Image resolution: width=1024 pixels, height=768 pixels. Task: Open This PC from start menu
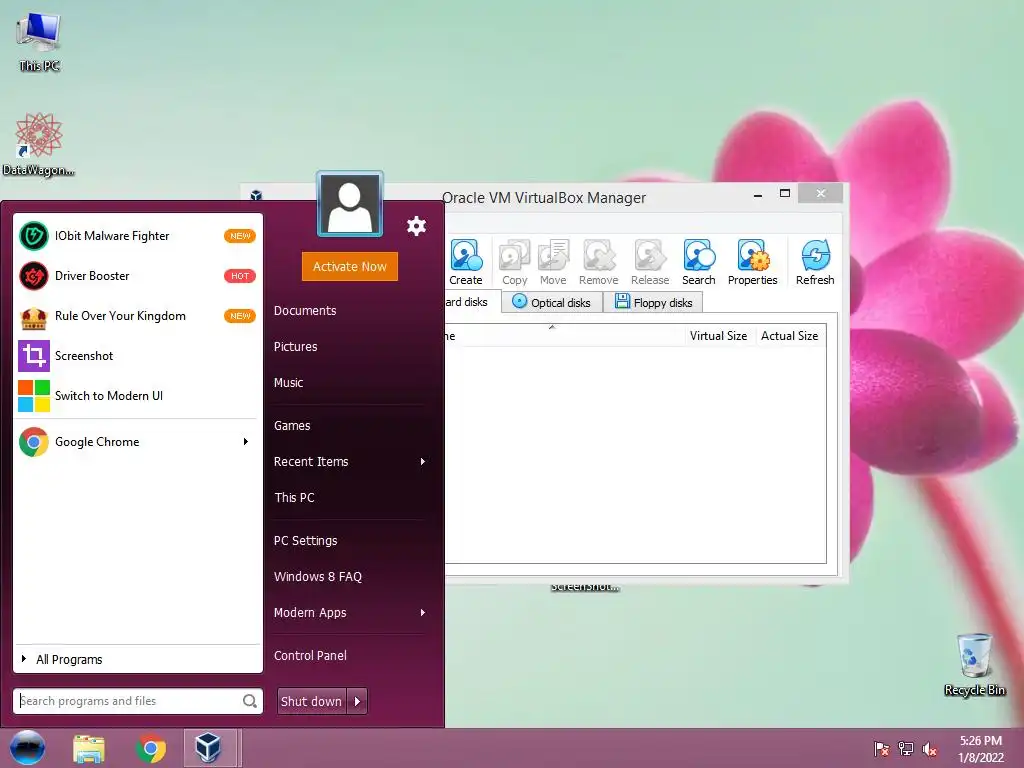point(295,498)
